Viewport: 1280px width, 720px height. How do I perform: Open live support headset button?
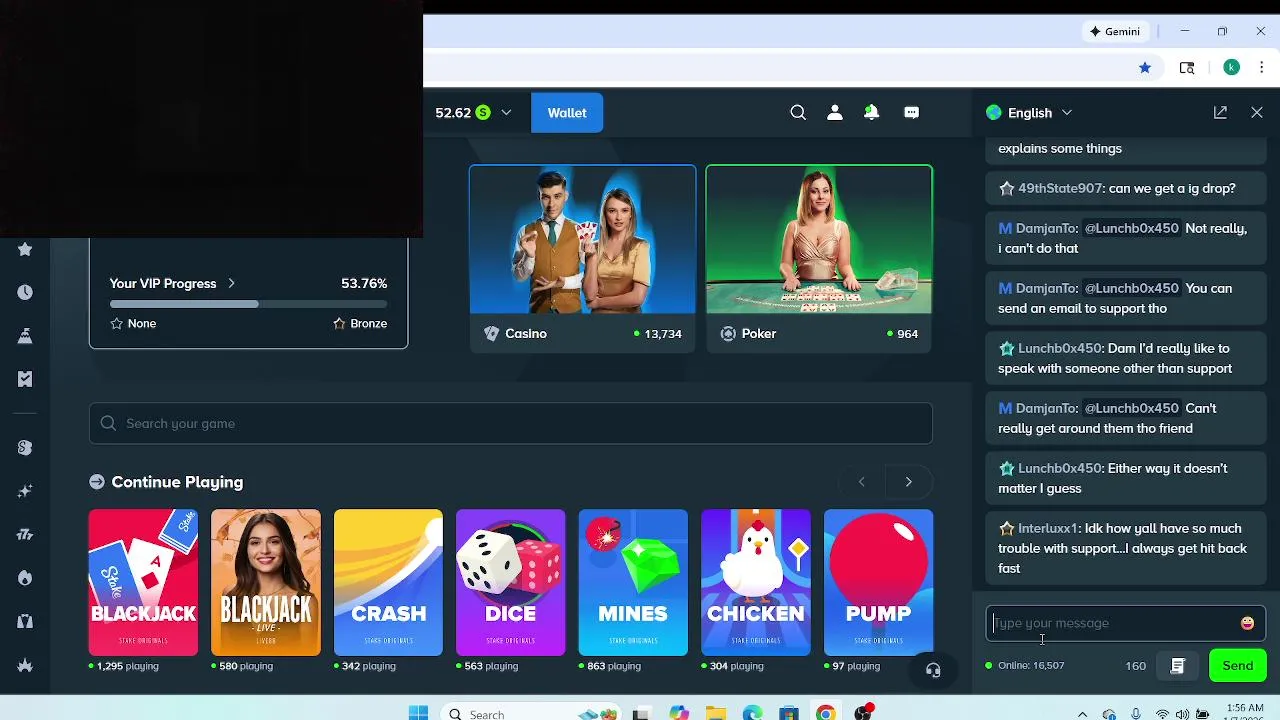click(933, 670)
